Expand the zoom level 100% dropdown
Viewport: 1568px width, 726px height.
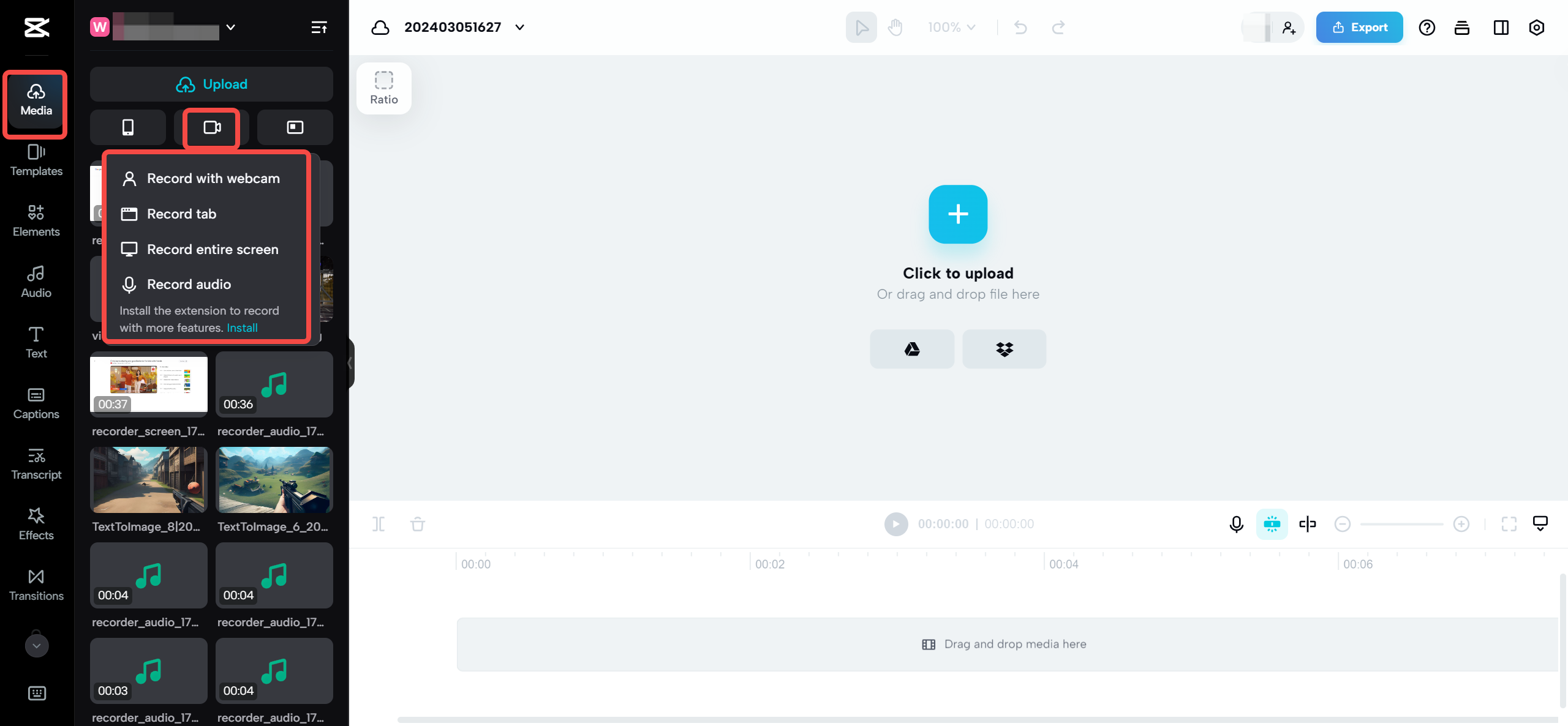point(950,27)
